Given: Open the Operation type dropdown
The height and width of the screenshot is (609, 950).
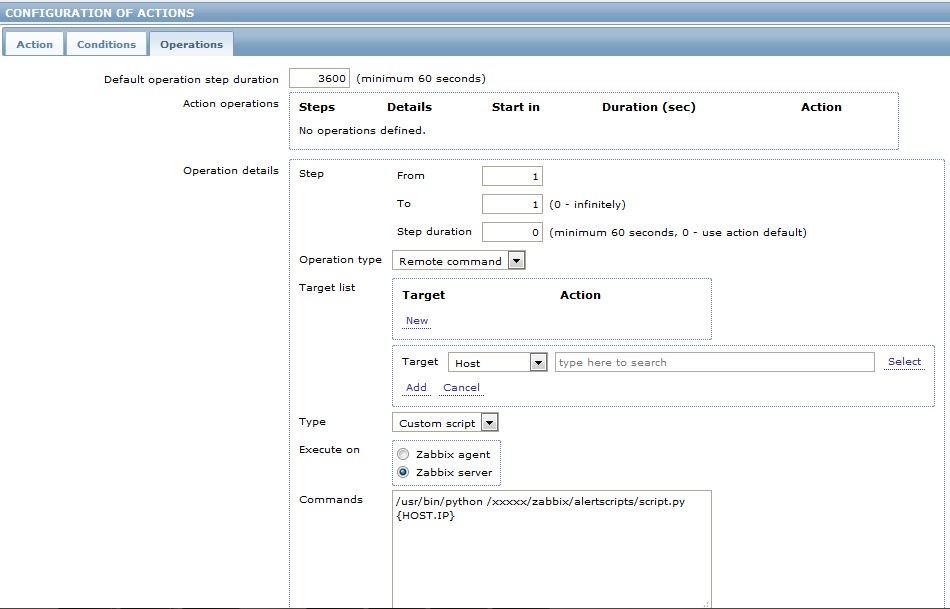Looking at the screenshot, I should (x=458, y=261).
